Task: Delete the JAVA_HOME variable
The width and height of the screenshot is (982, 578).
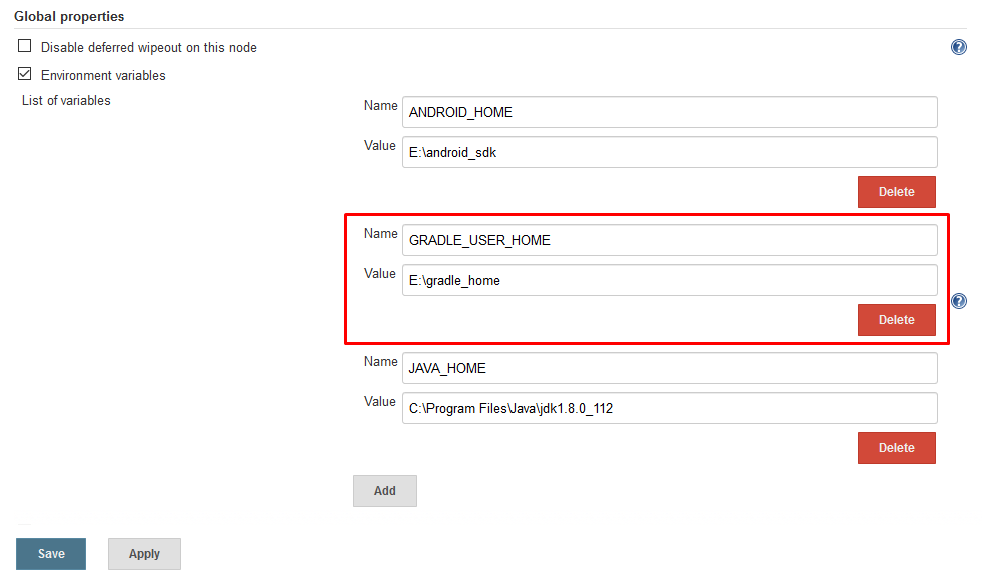Action: click(x=896, y=447)
